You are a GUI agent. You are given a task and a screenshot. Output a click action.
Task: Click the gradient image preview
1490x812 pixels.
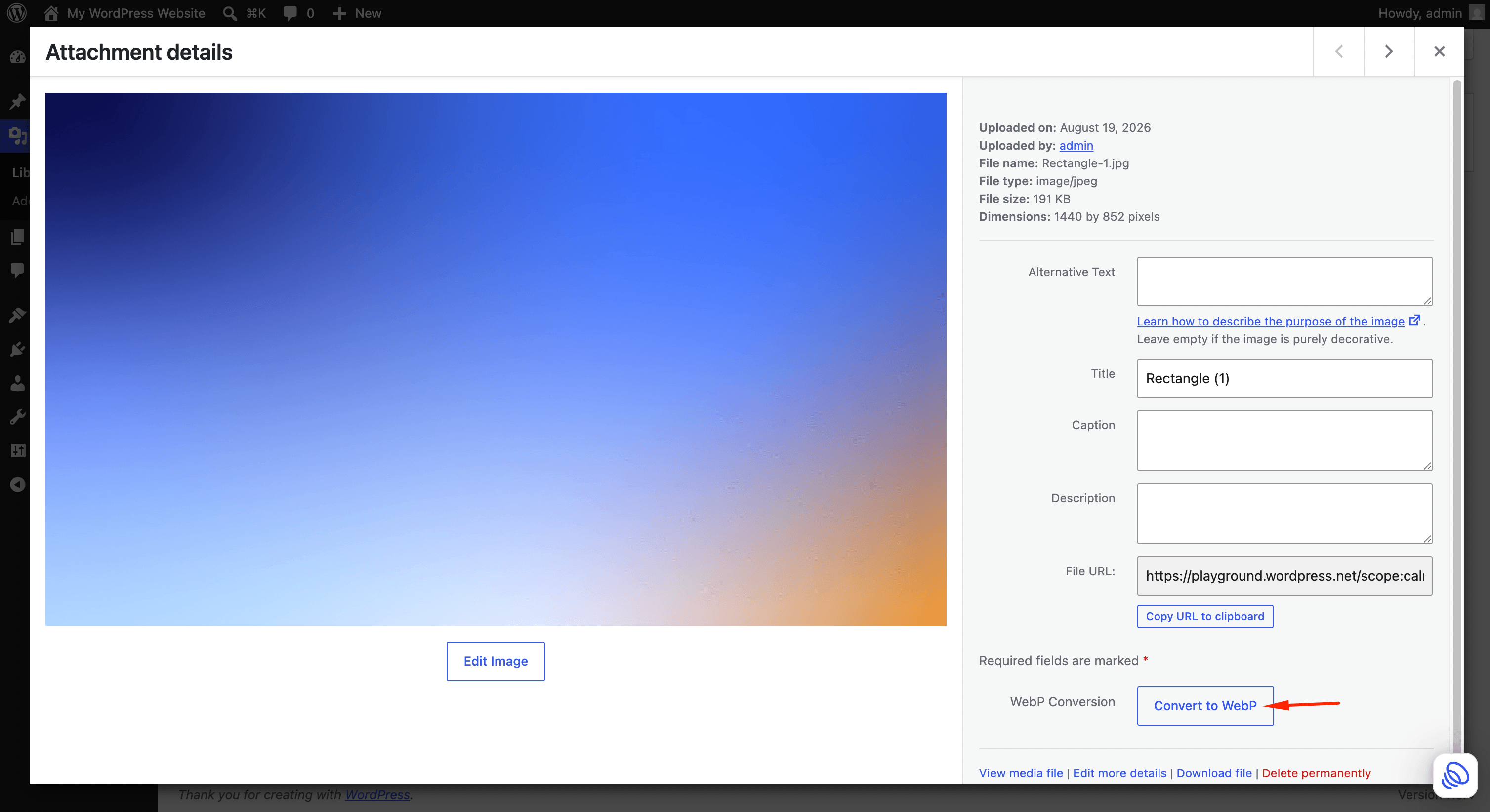point(496,359)
